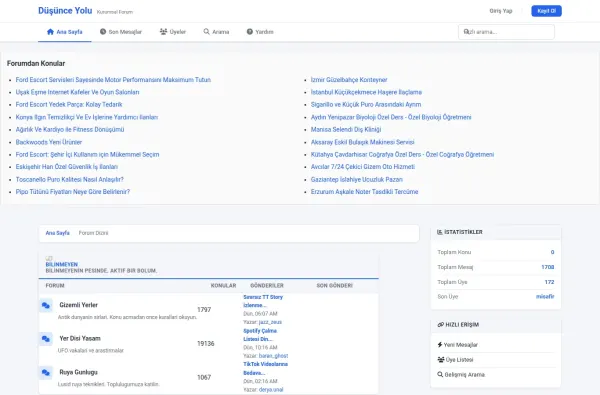The width and height of the screenshot is (600, 395).
Task: Open topic Gaziantep İslahiye Ucuzluk Pazarı
Action: 357,179
